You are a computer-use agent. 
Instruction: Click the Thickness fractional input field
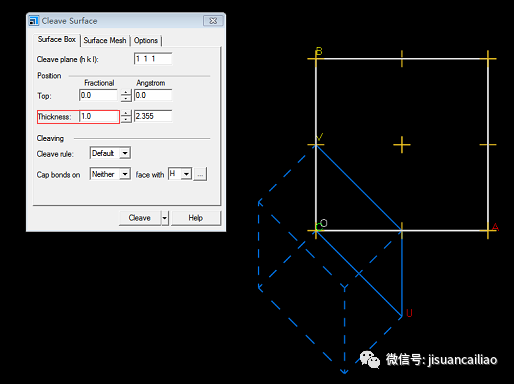click(x=99, y=116)
